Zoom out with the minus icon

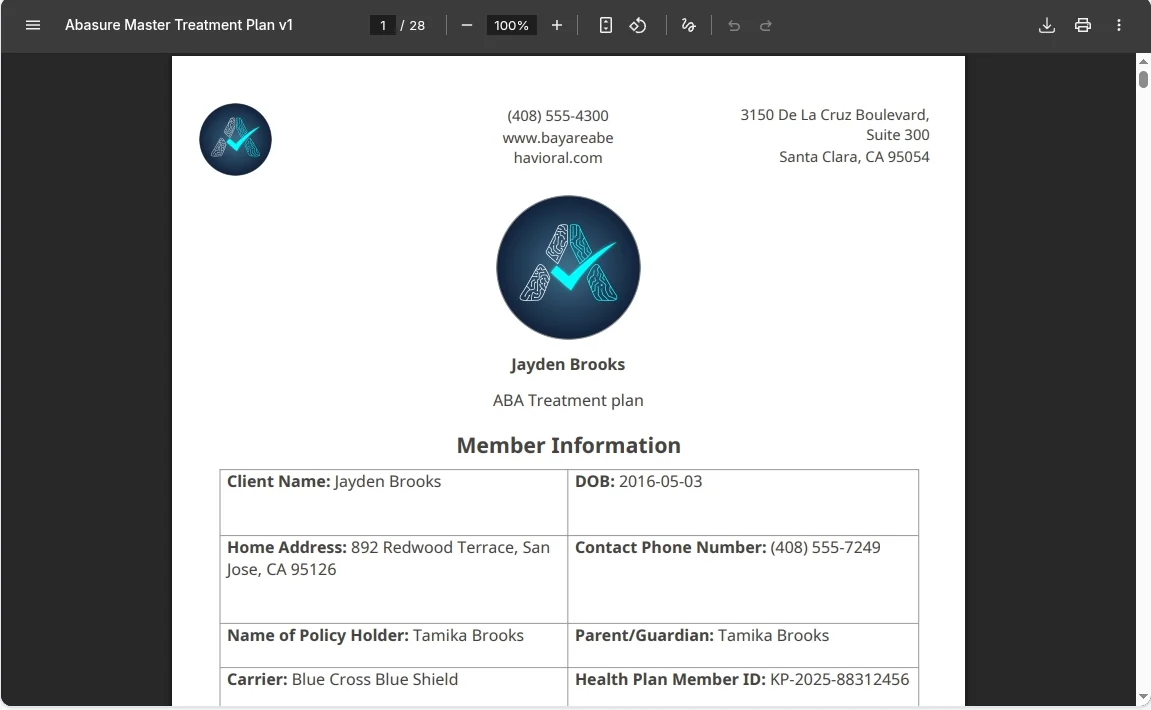click(x=467, y=25)
